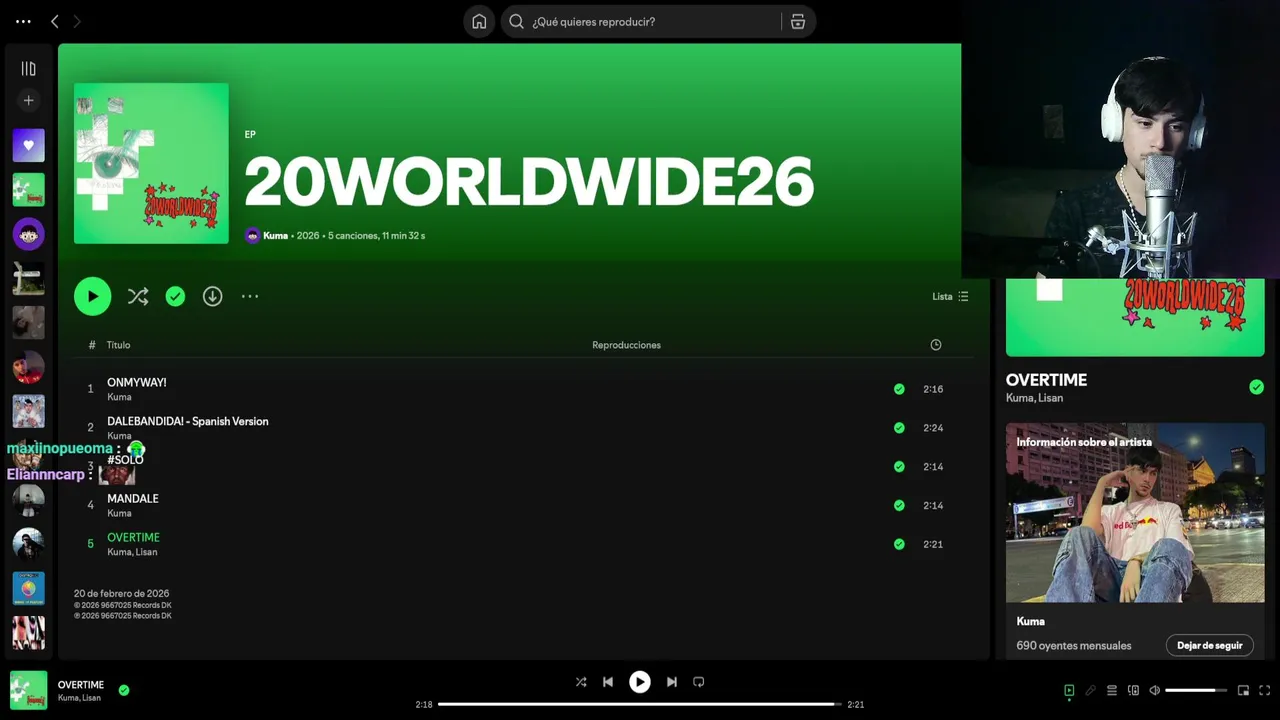Click the EP download arrow icon

coord(212,296)
